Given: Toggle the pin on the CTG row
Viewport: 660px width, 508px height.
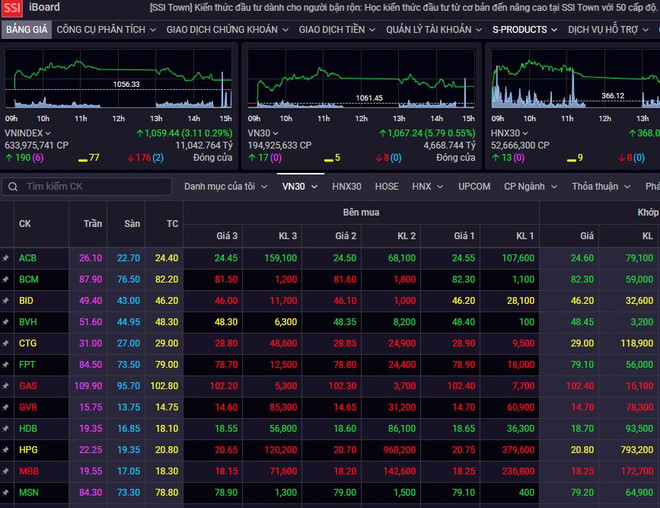Looking at the screenshot, I should pos(6,344).
